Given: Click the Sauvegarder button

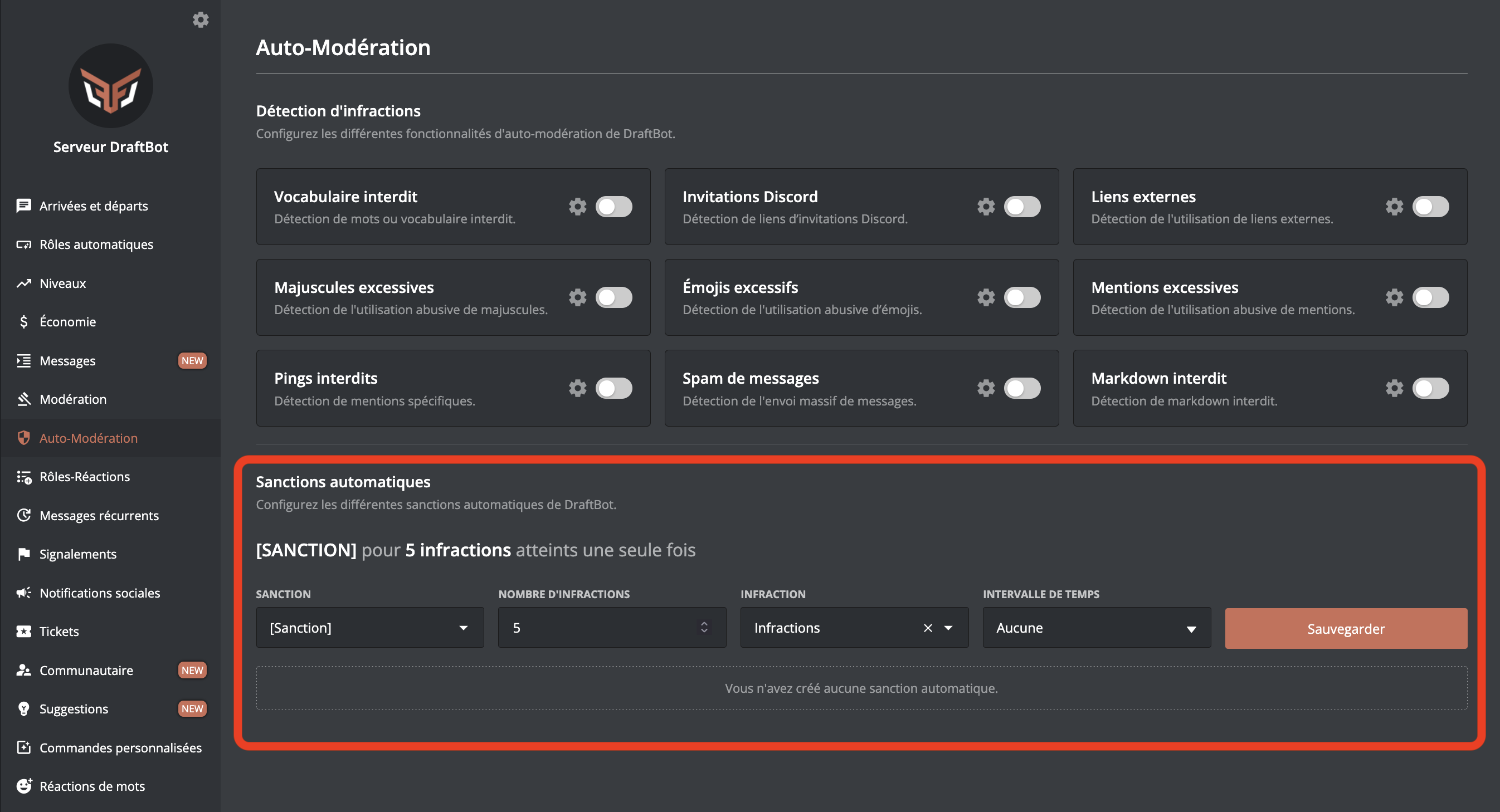Looking at the screenshot, I should pyautogui.click(x=1346, y=628).
